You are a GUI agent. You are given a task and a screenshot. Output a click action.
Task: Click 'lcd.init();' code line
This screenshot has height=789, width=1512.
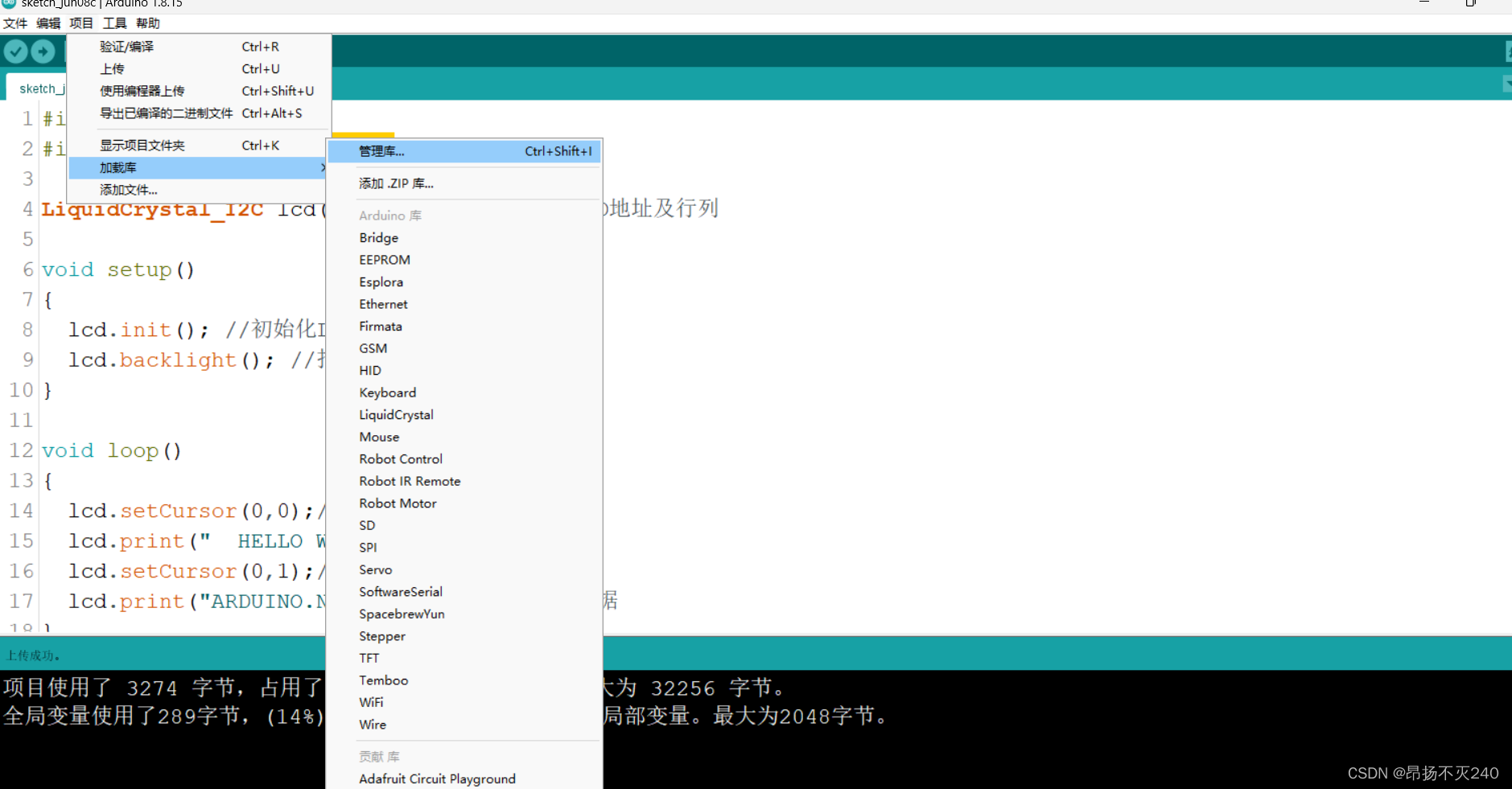138,330
